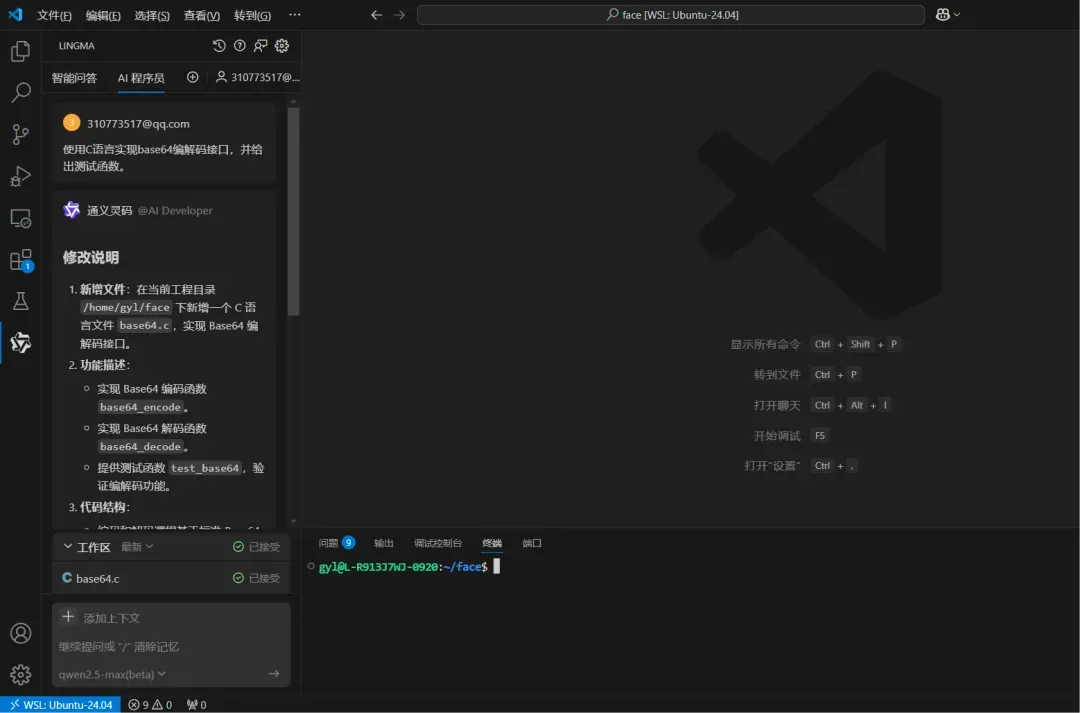Click the account 310773517@... in Lingma header
Viewport: 1080px width, 713px height.
(258, 77)
